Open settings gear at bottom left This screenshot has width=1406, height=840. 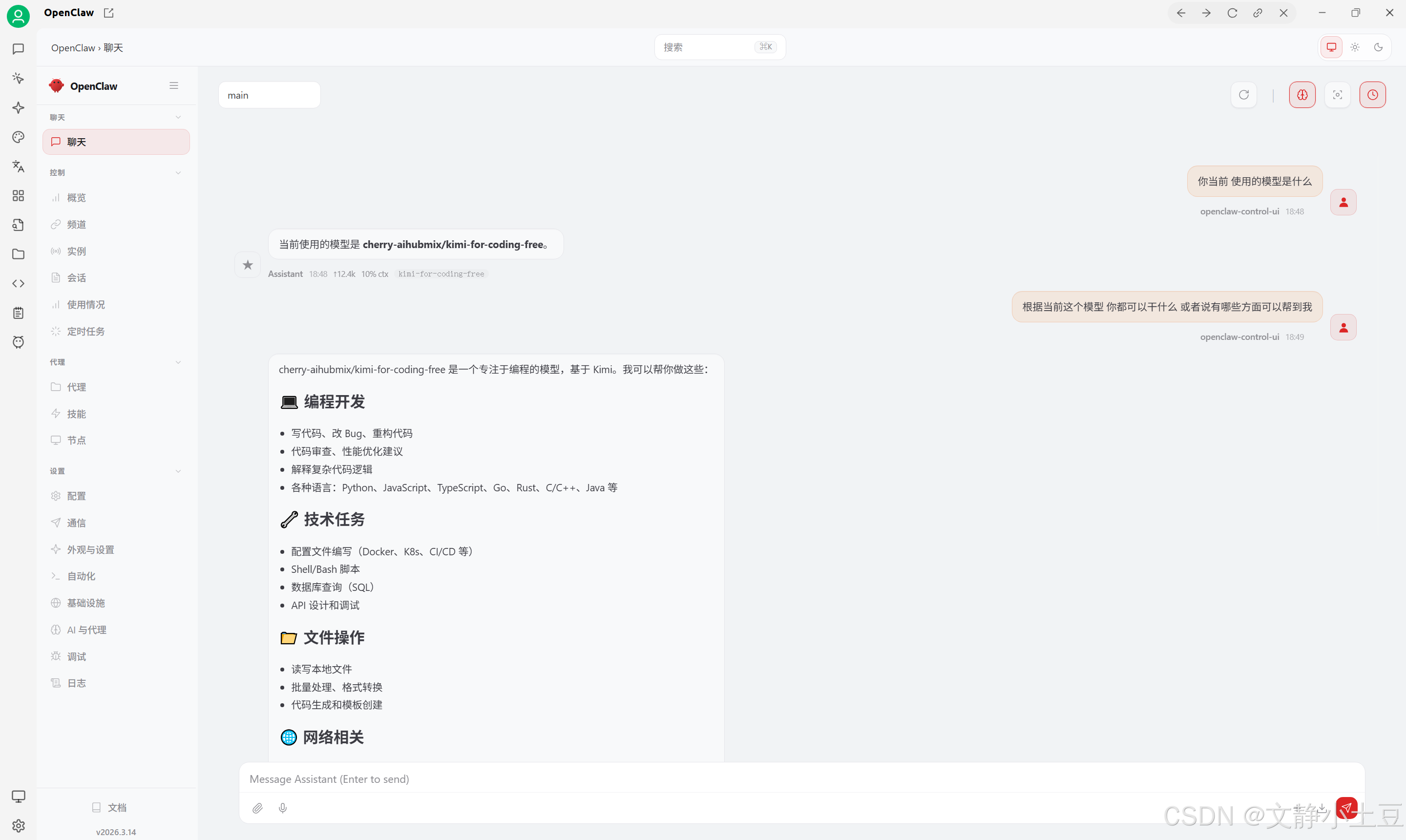click(x=18, y=826)
